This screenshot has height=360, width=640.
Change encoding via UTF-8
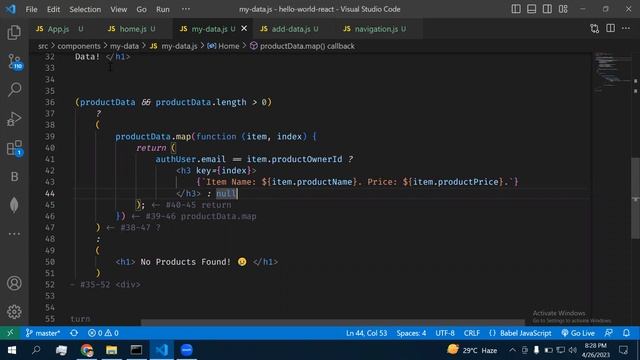tap(445, 333)
